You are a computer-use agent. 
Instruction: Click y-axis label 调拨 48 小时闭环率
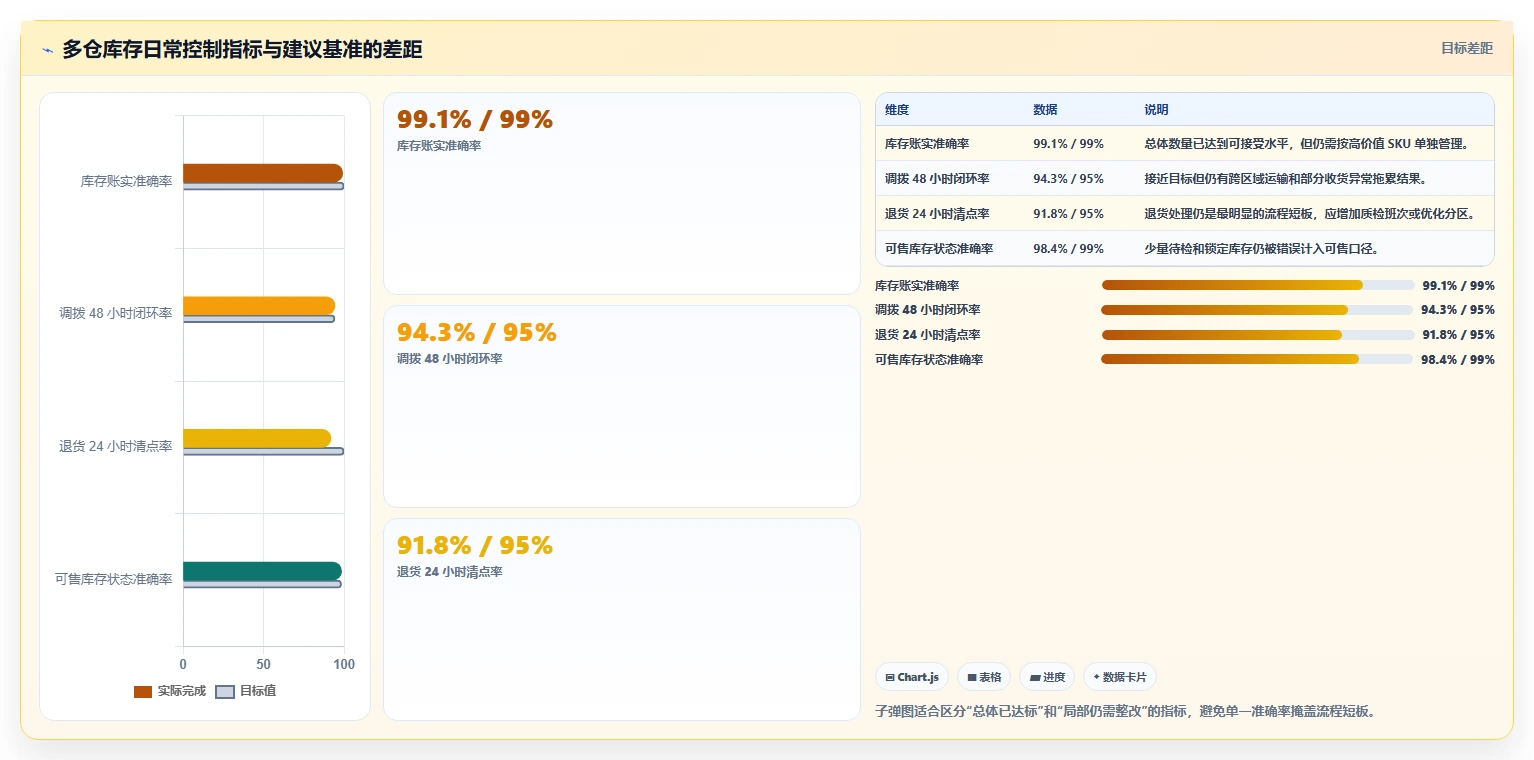[x=115, y=313]
